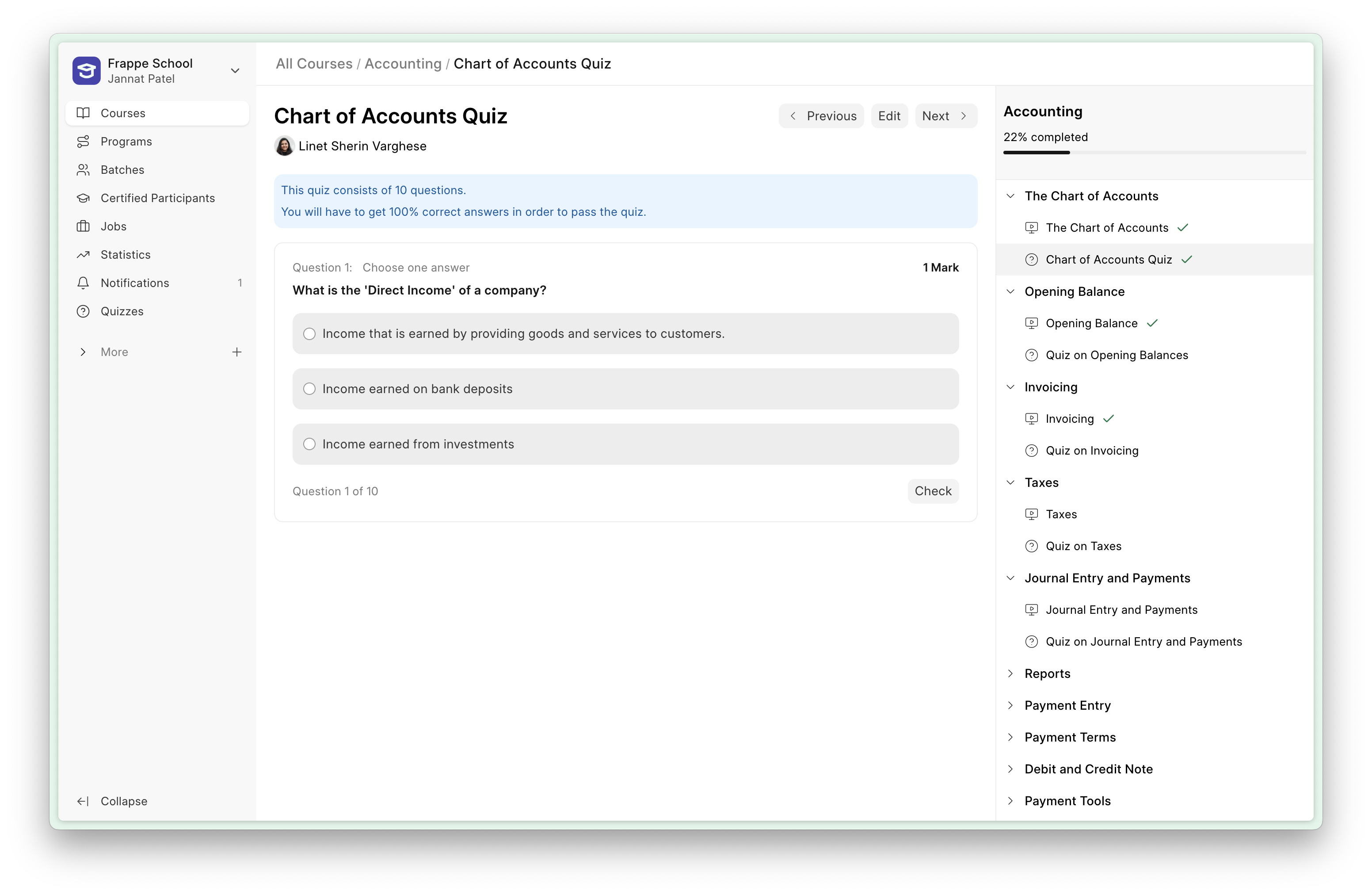Open the Jobs briefcase icon

(x=83, y=226)
